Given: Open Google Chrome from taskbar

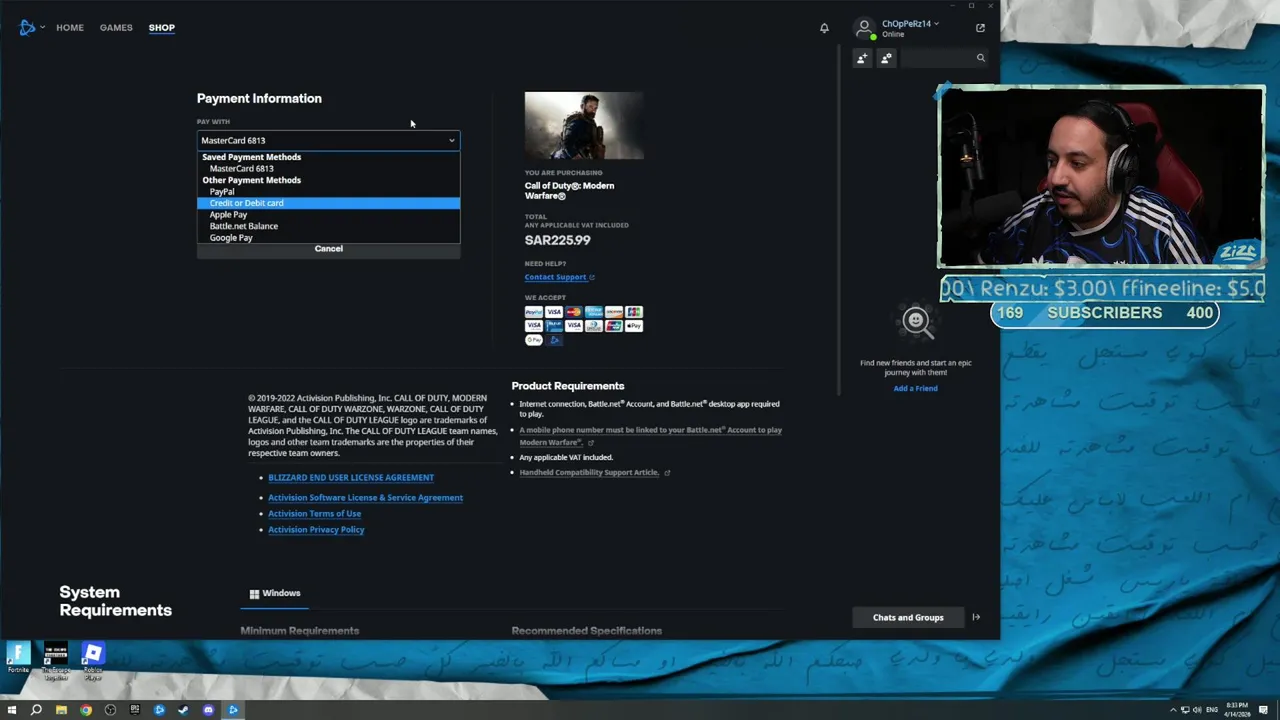Looking at the screenshot, I should [x=86, y=710].
